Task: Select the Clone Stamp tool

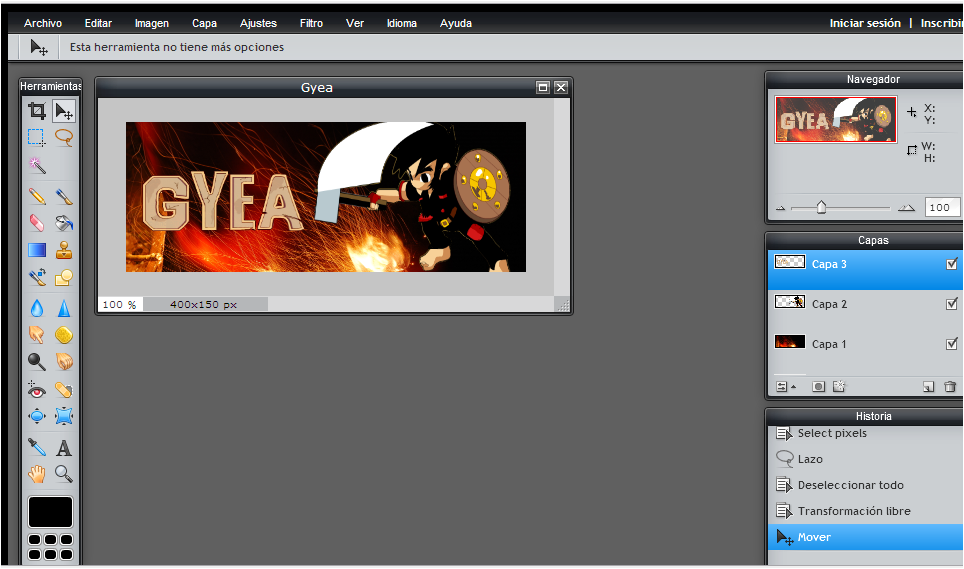Action: pyautogui.click(x=64, y=249)
